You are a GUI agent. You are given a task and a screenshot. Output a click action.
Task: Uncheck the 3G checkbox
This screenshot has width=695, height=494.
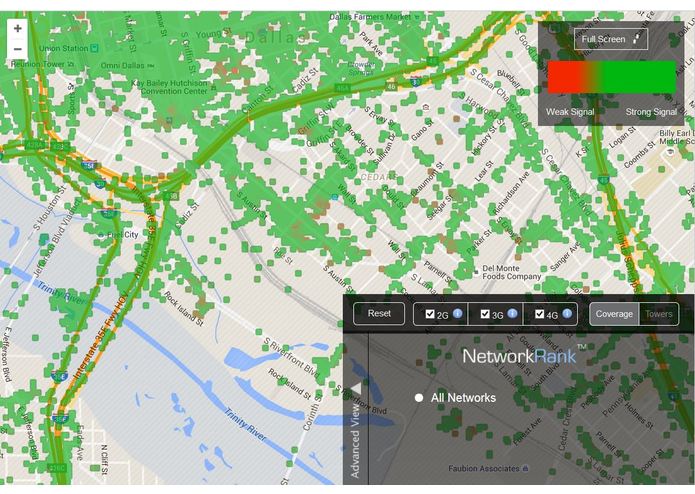pyautogui.click(x=485, y=314)
